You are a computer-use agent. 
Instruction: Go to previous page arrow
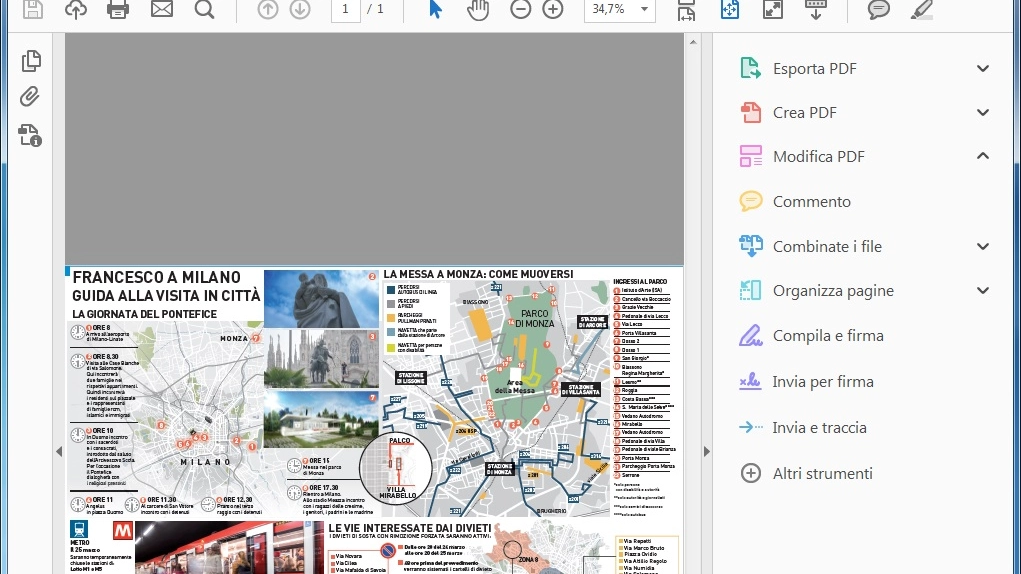pyautogui.click(x=268, y=9)
